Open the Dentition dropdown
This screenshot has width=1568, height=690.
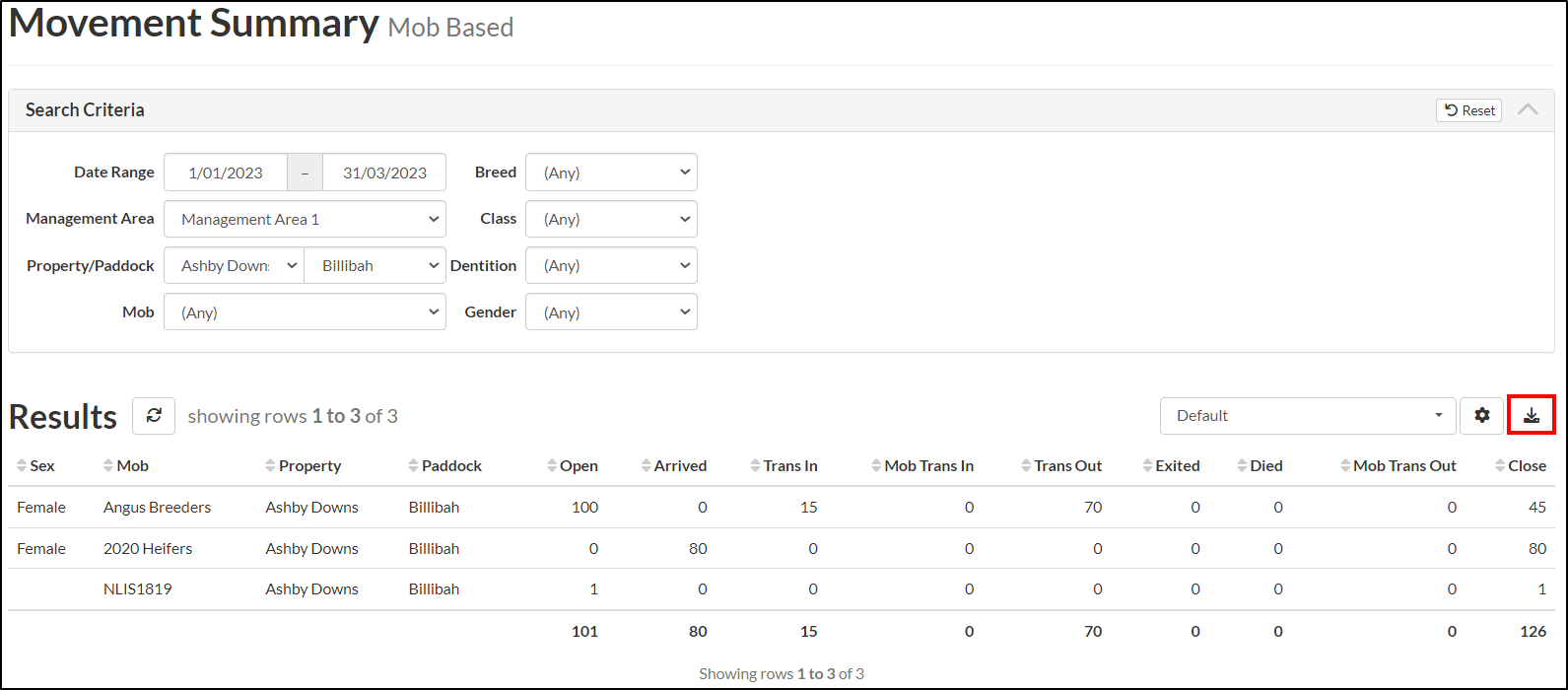pyautogui.click(x=611, y=265)
